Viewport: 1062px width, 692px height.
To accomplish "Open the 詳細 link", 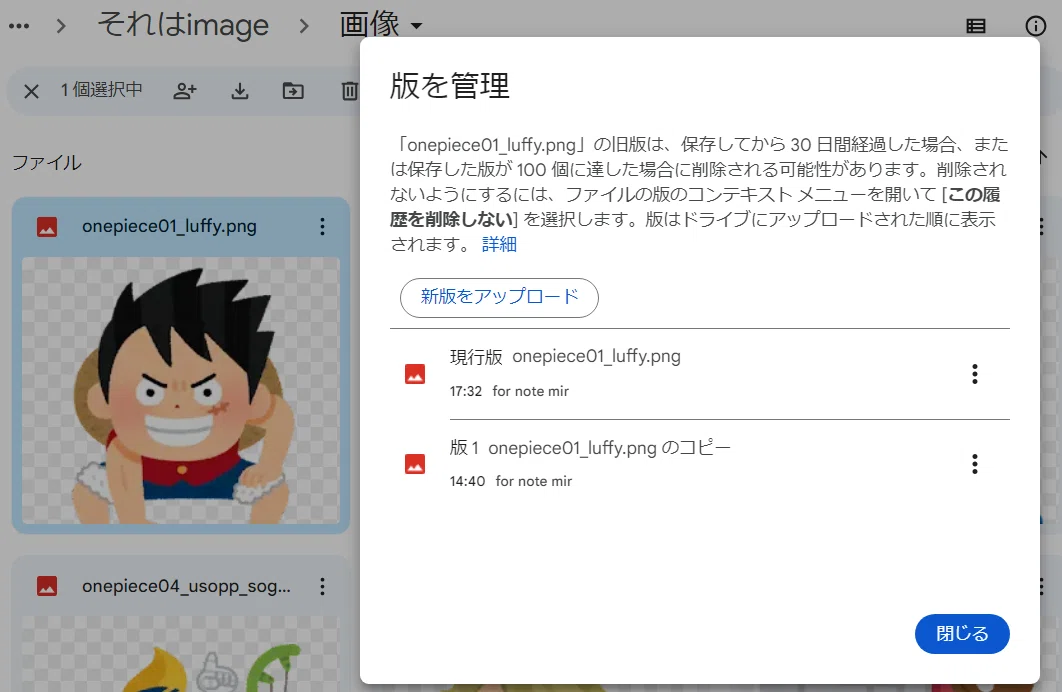I will 499,244.
